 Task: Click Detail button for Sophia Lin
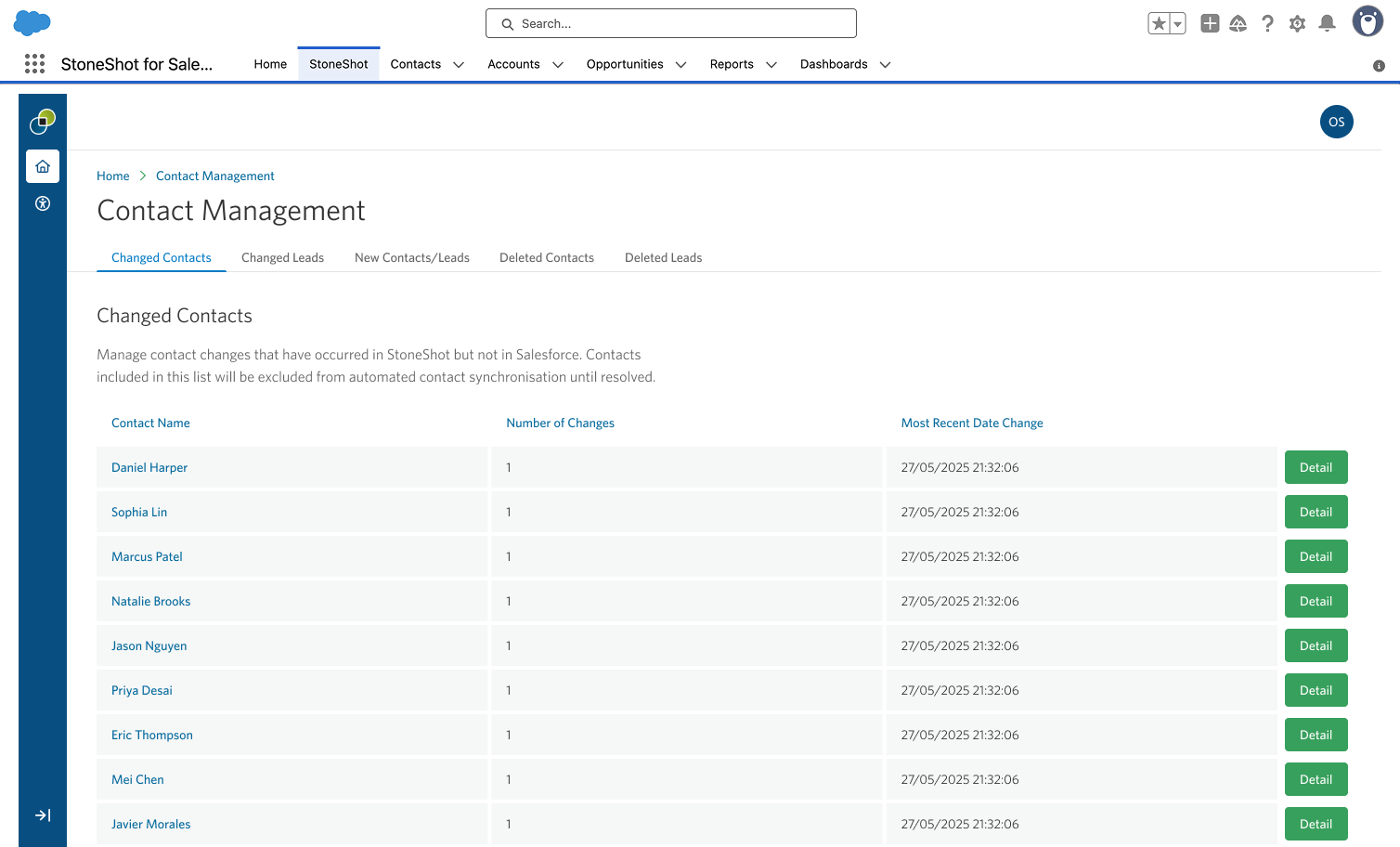coord(1316,512)
